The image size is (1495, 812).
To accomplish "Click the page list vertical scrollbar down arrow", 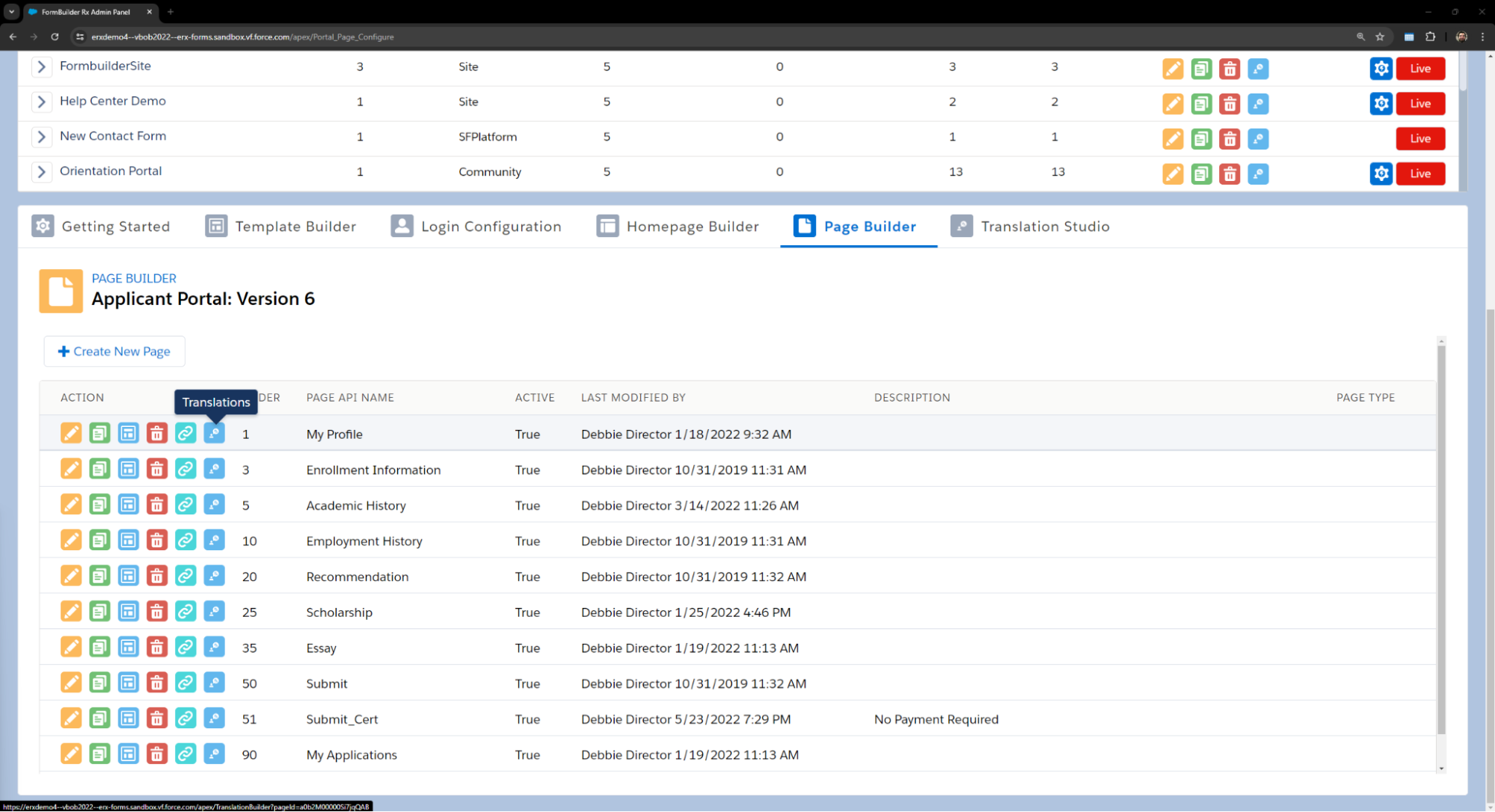I will coord(1441,768).
